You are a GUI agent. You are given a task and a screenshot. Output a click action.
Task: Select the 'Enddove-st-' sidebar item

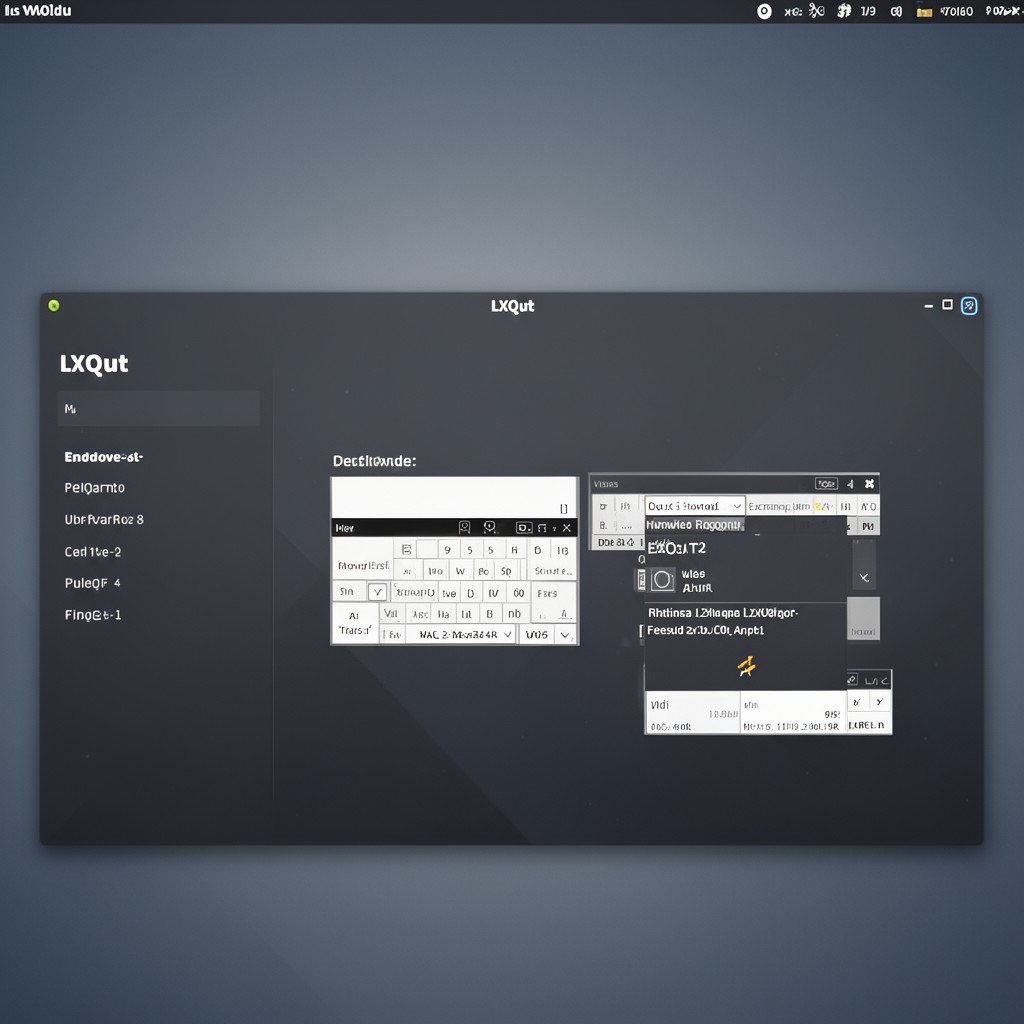tap(103, 457)
